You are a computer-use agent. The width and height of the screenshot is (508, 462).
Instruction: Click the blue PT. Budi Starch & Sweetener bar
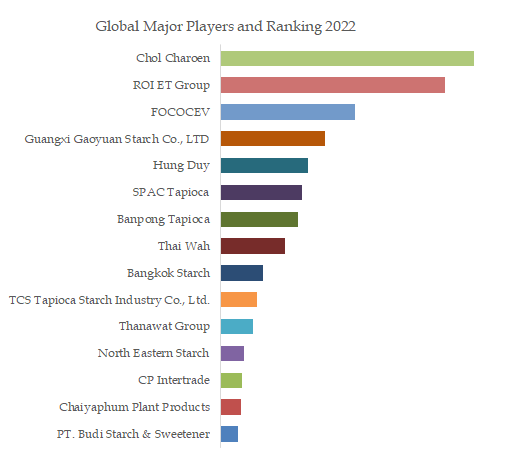[229, 434]
